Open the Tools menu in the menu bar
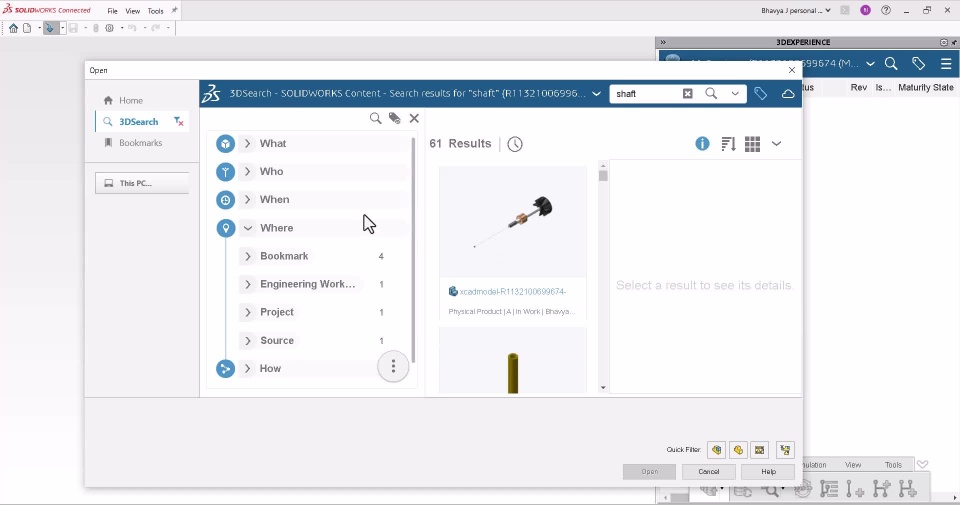The image size is (960, 505). (156, 11)
